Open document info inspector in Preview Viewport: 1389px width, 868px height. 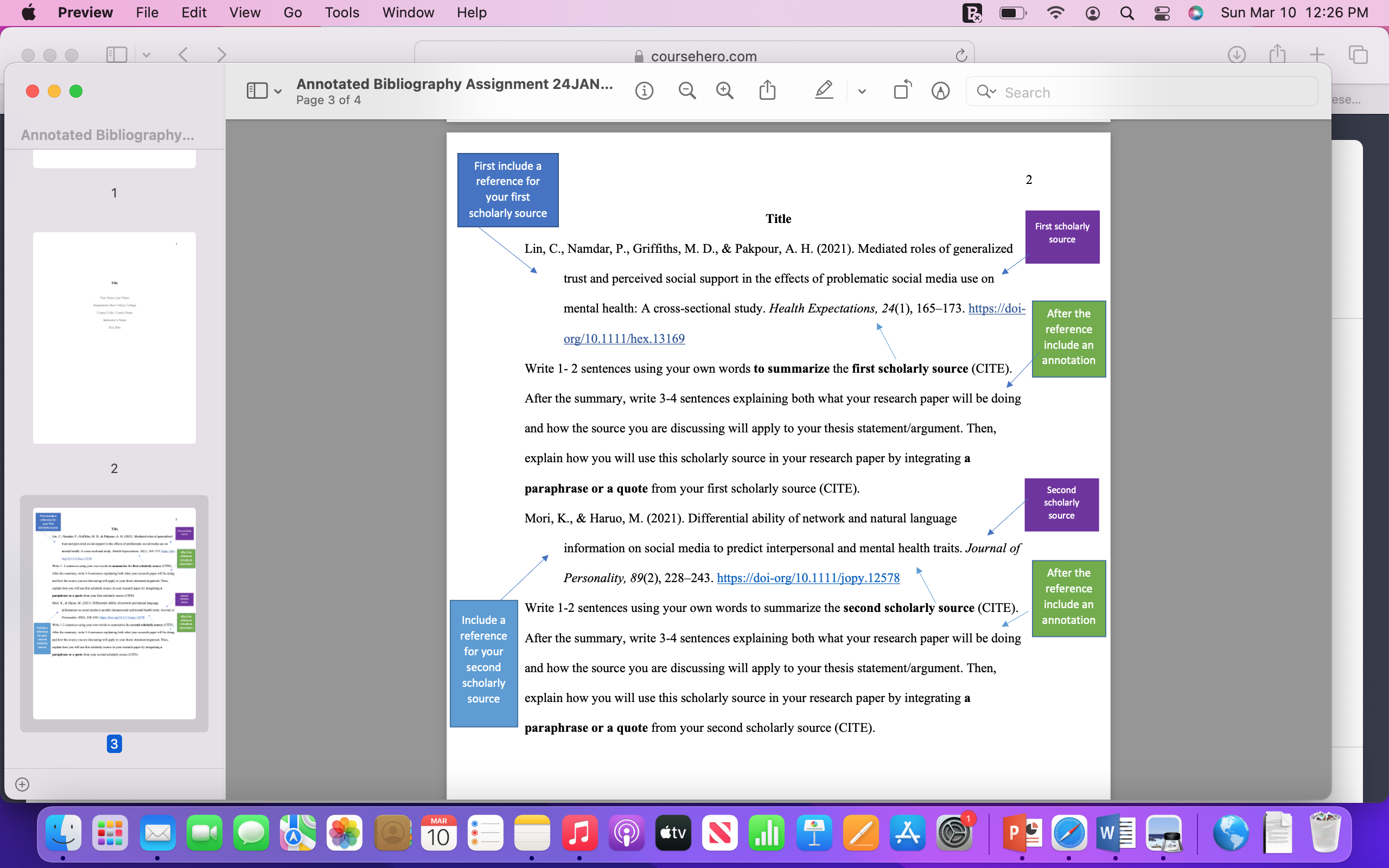coord(644,90)
